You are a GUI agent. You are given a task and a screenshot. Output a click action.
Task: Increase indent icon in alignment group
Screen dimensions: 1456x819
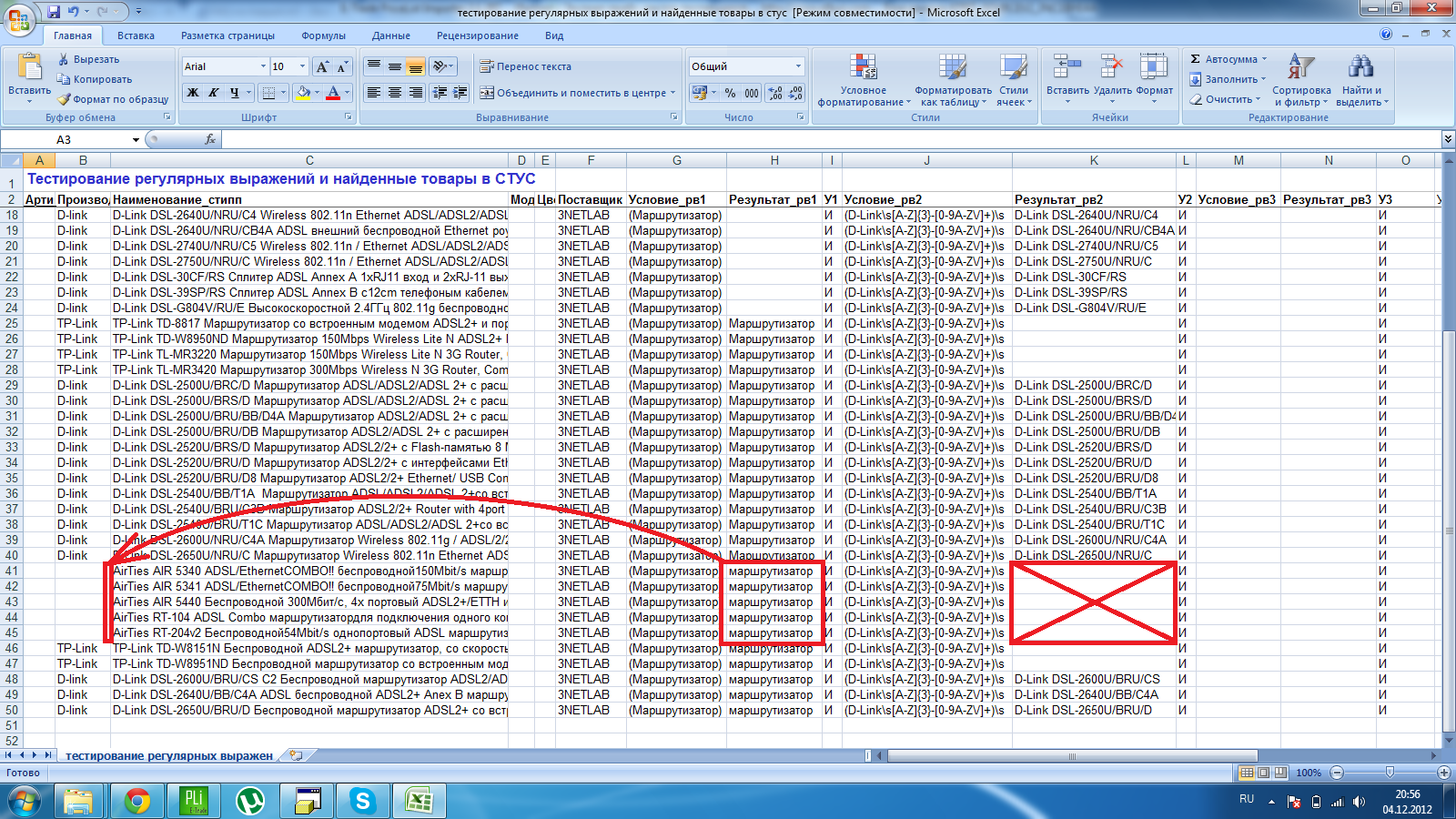[x=460, y=93]
